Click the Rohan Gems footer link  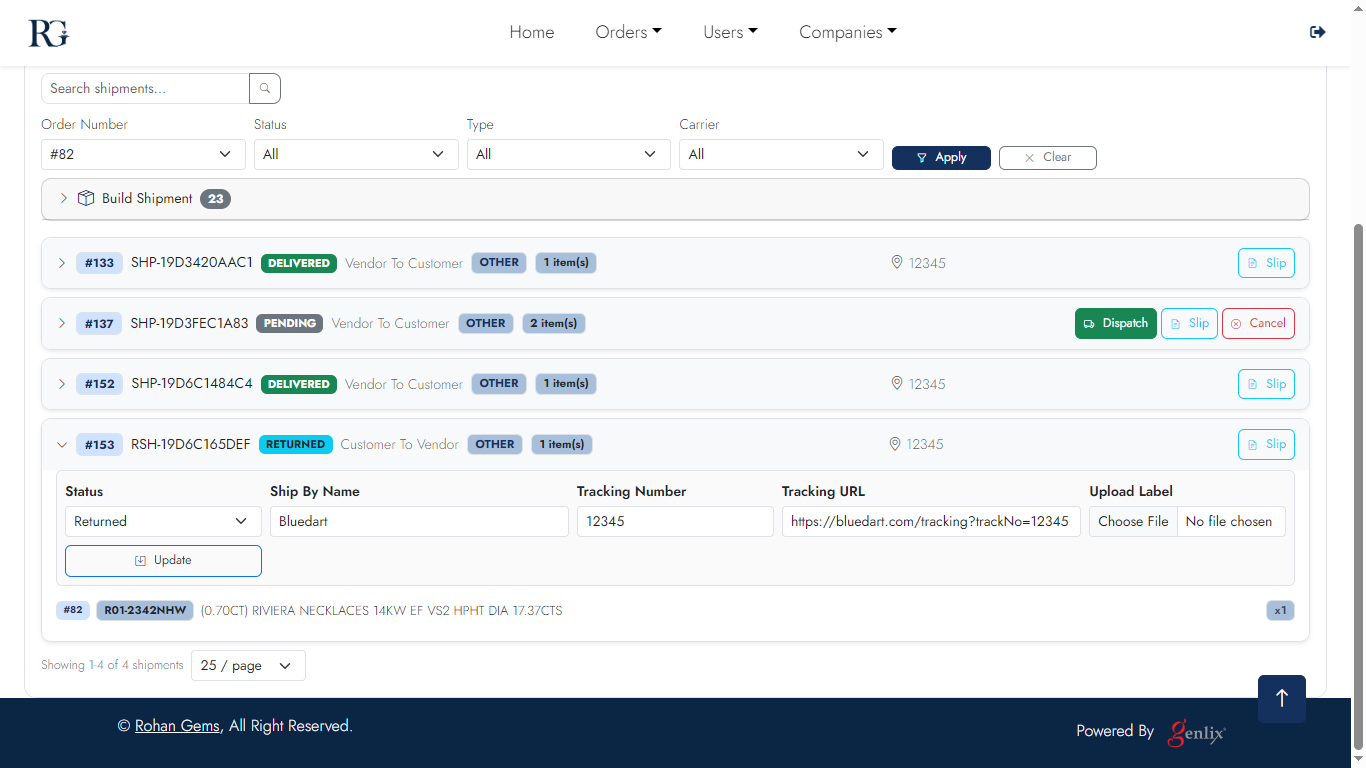pyautogui.click(x=177, y=726)
